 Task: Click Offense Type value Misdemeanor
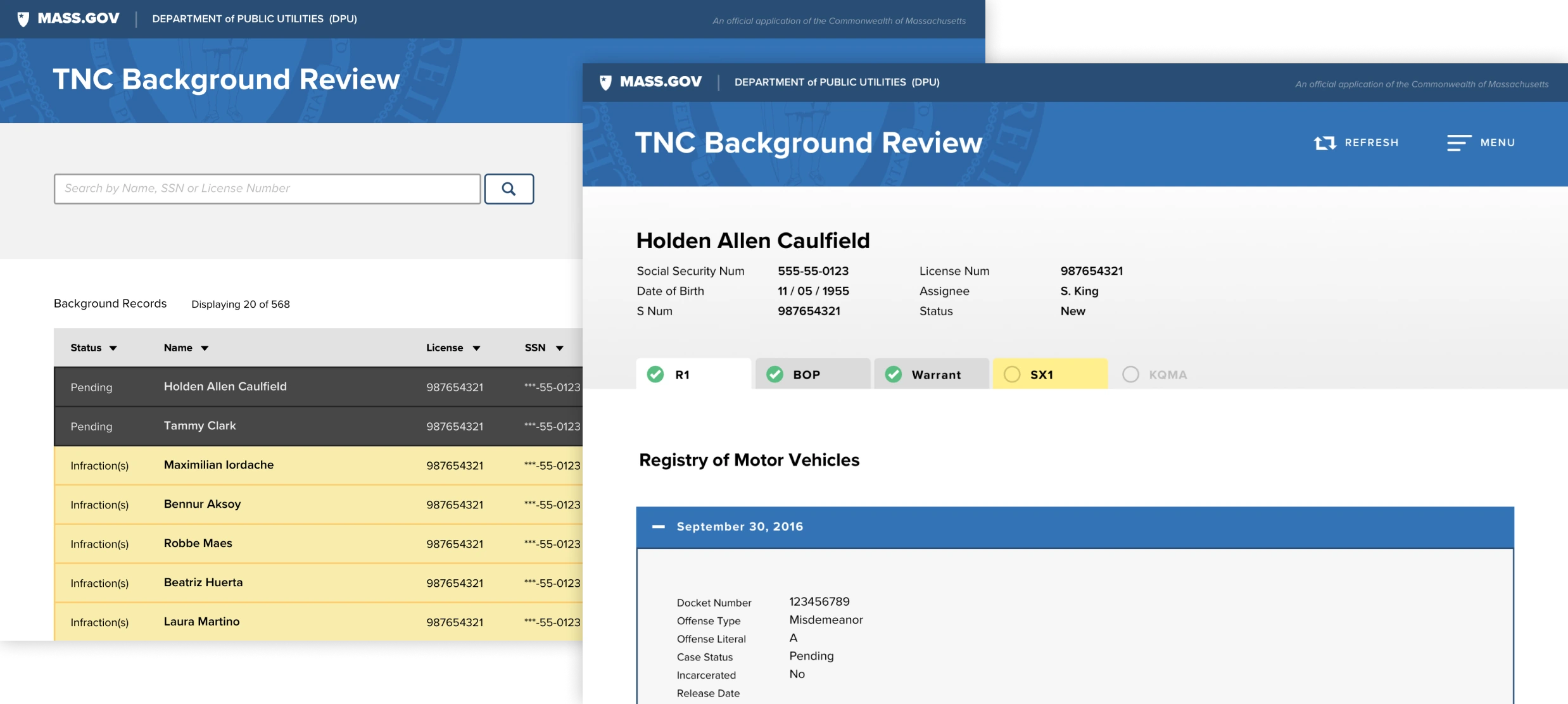pyautogui.click(x=826, y=620)
